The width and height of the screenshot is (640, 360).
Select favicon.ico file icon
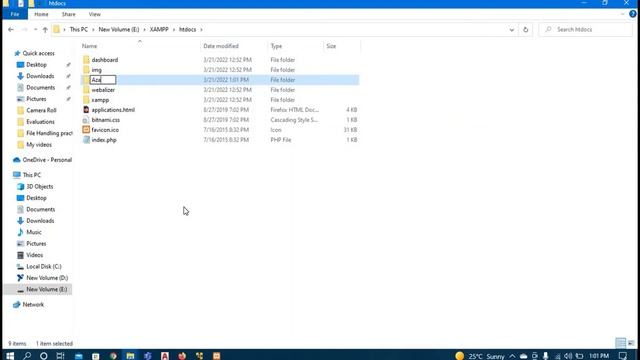tap(86, 130)
